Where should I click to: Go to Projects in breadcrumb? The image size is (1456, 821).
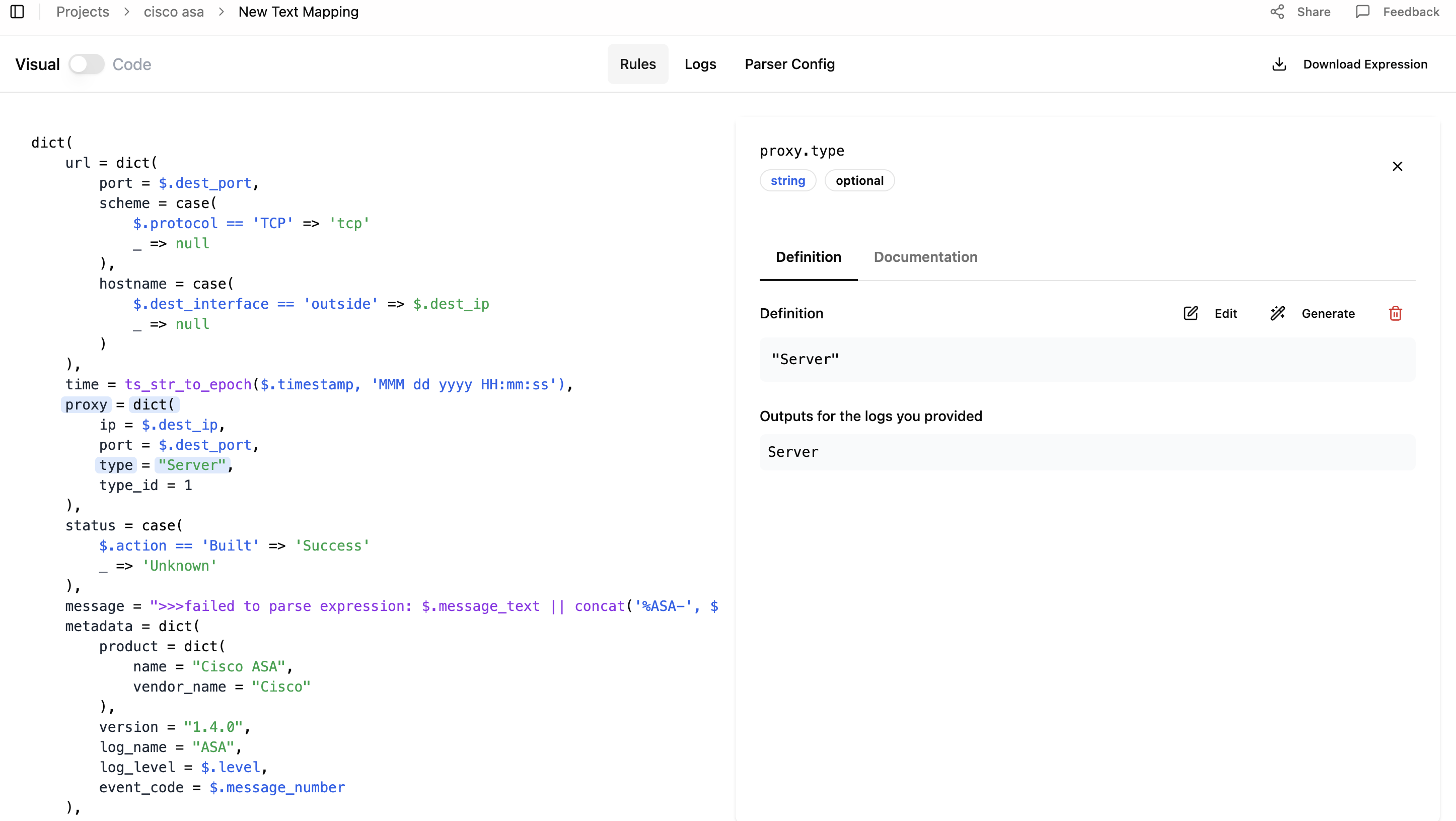(83, 12)
